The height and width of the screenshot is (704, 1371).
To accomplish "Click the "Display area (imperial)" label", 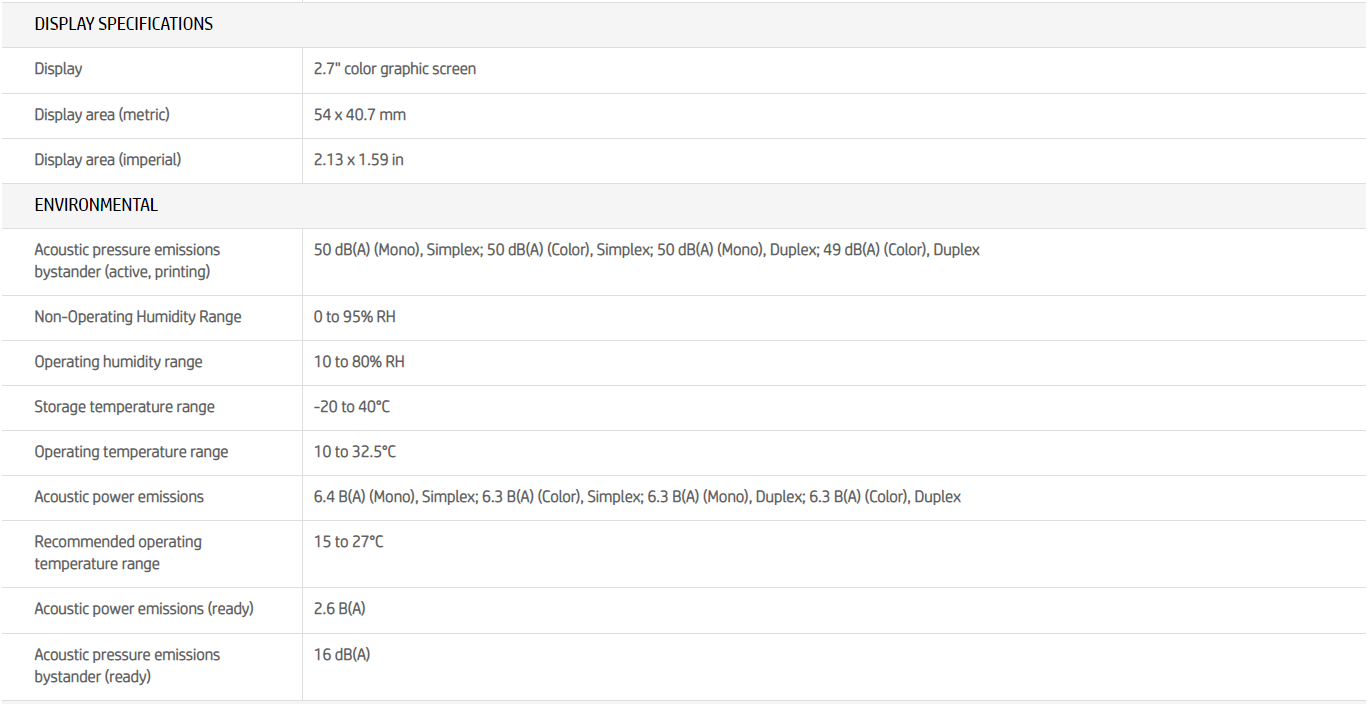I will (x=108, y=160).
